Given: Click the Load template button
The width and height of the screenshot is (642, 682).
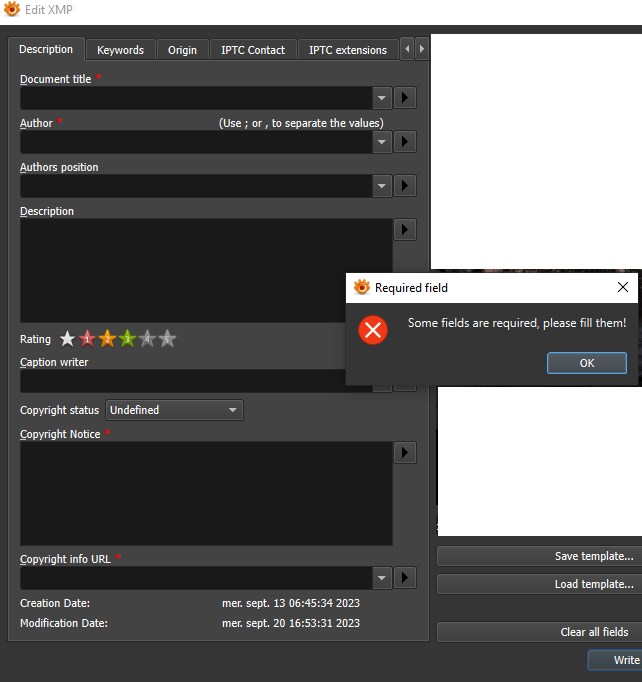Looking at the screenshot, I should point(539,584).
